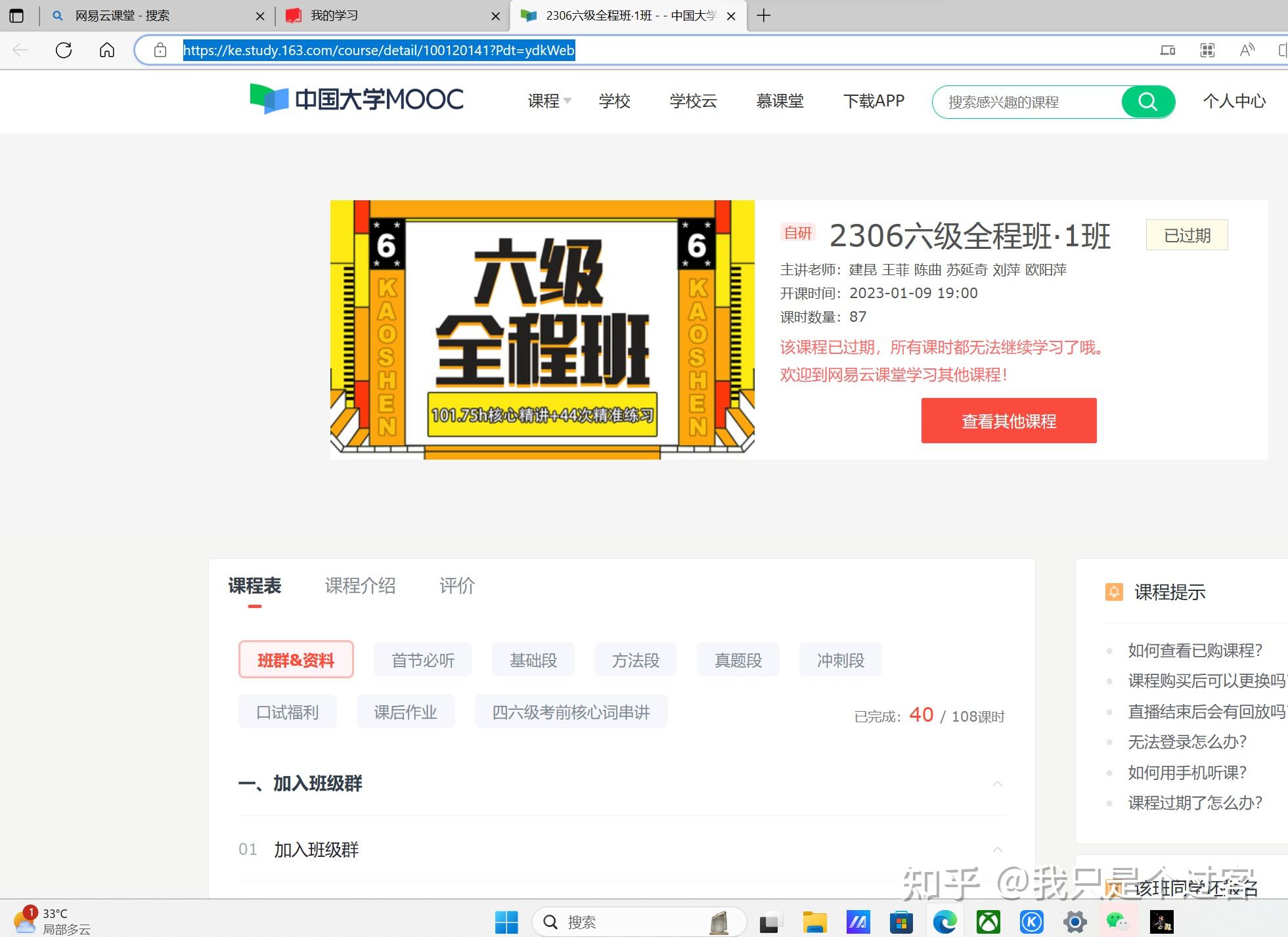Select the 真题段 filter chip
Screen dimensions: 1288x937
pos(738,660)
